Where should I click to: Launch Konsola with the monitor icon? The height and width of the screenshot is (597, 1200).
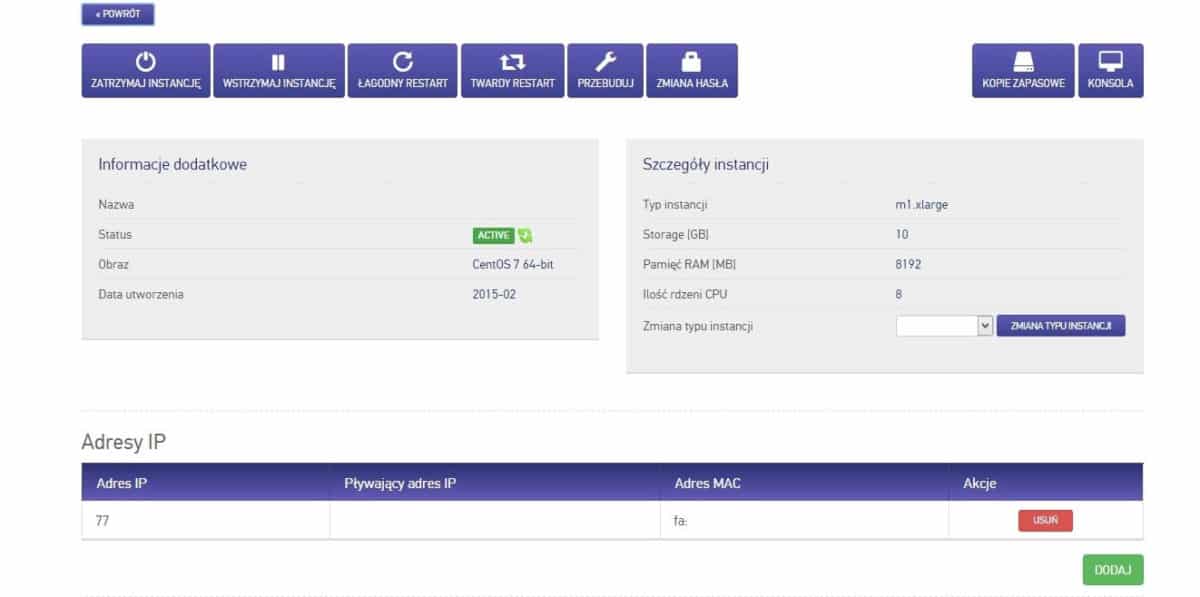(1110, 62)
